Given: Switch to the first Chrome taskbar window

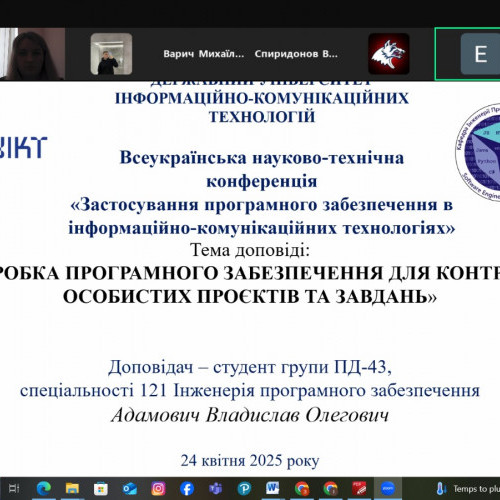Looking at the screenshot, I should click(x=302, y=489).
